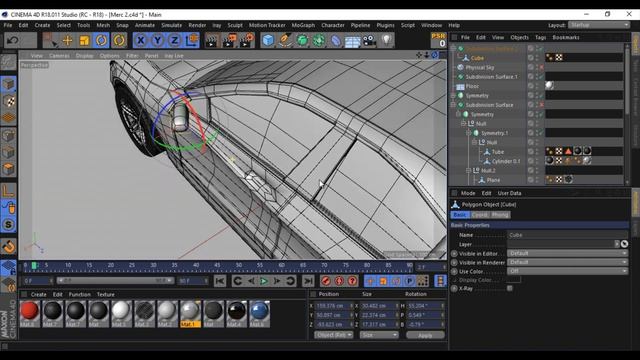Screen dimensions: 640x360
Task: Toggle the Z axis lock
Action: 174,40
